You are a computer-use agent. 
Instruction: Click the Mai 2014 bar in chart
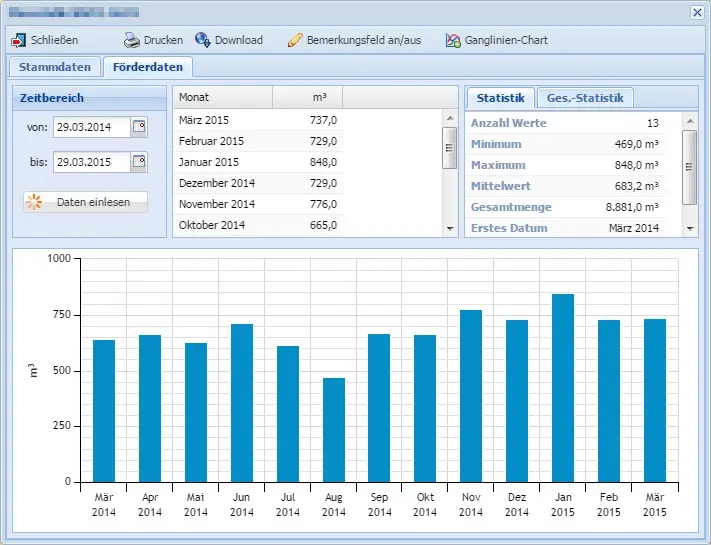tap(196, 412)
